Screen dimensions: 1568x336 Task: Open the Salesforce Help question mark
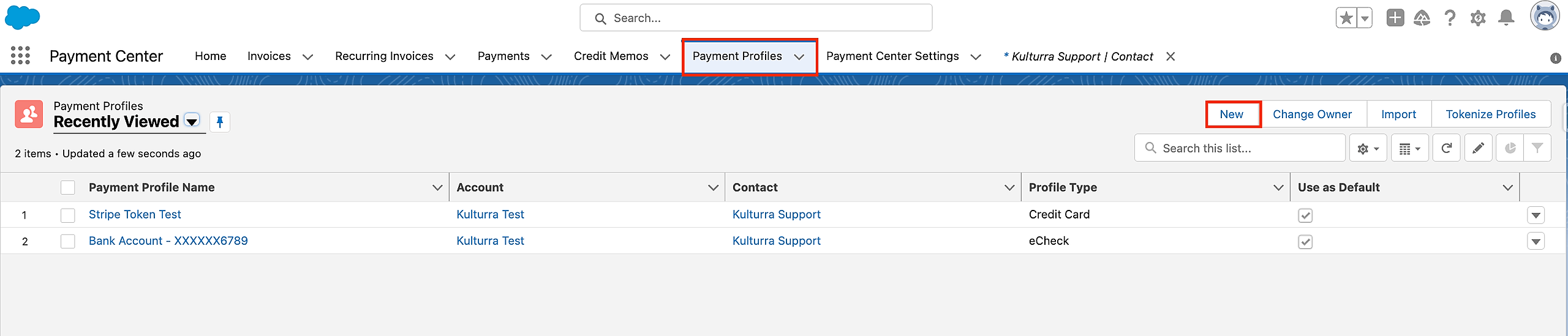coord(1450,18)
